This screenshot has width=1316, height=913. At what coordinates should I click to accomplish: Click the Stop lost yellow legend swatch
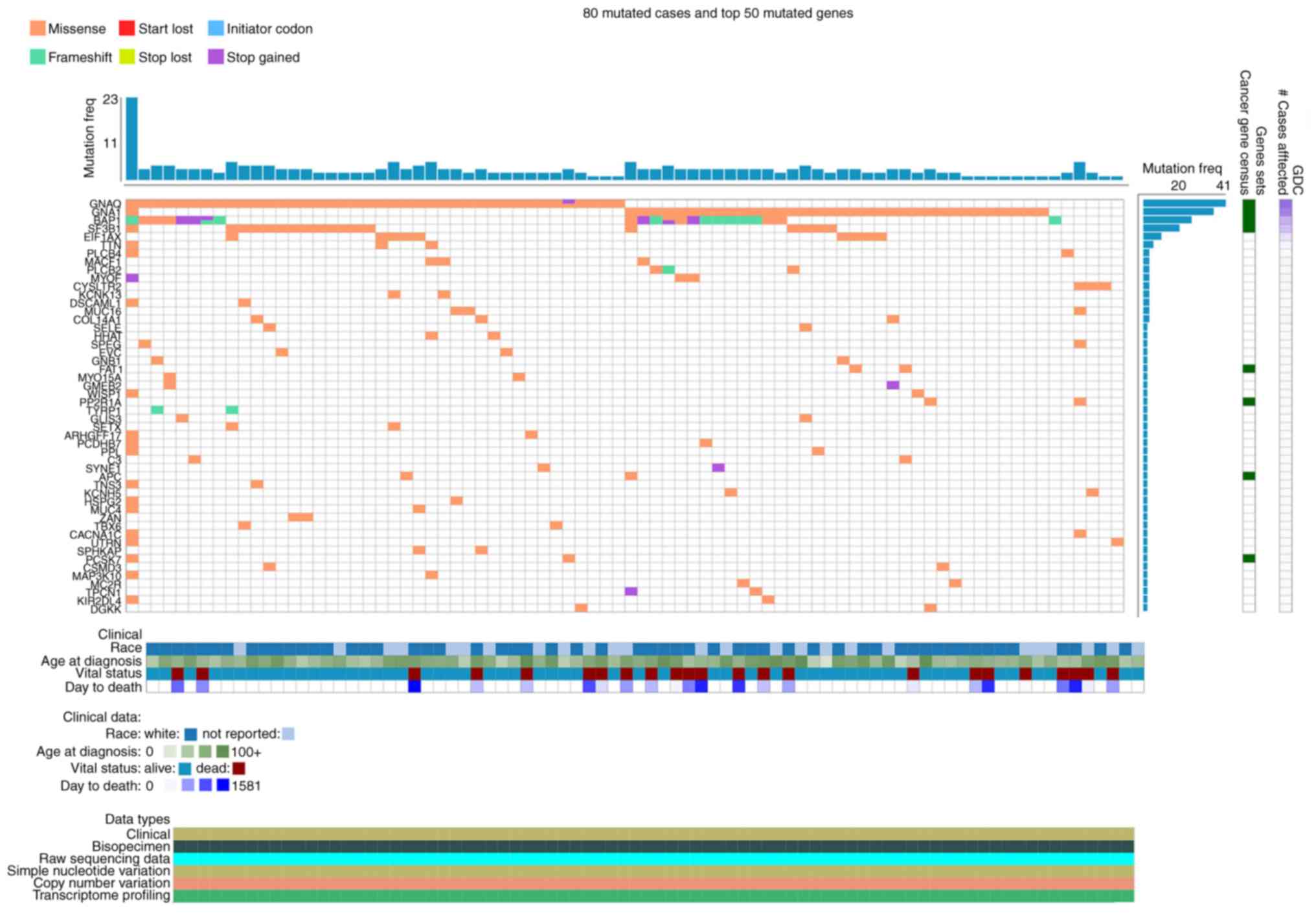tap(126, 57)
